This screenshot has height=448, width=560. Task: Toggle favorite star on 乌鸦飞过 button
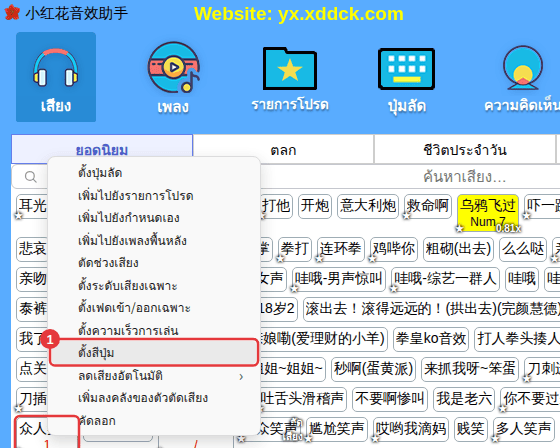coord(459,228)
